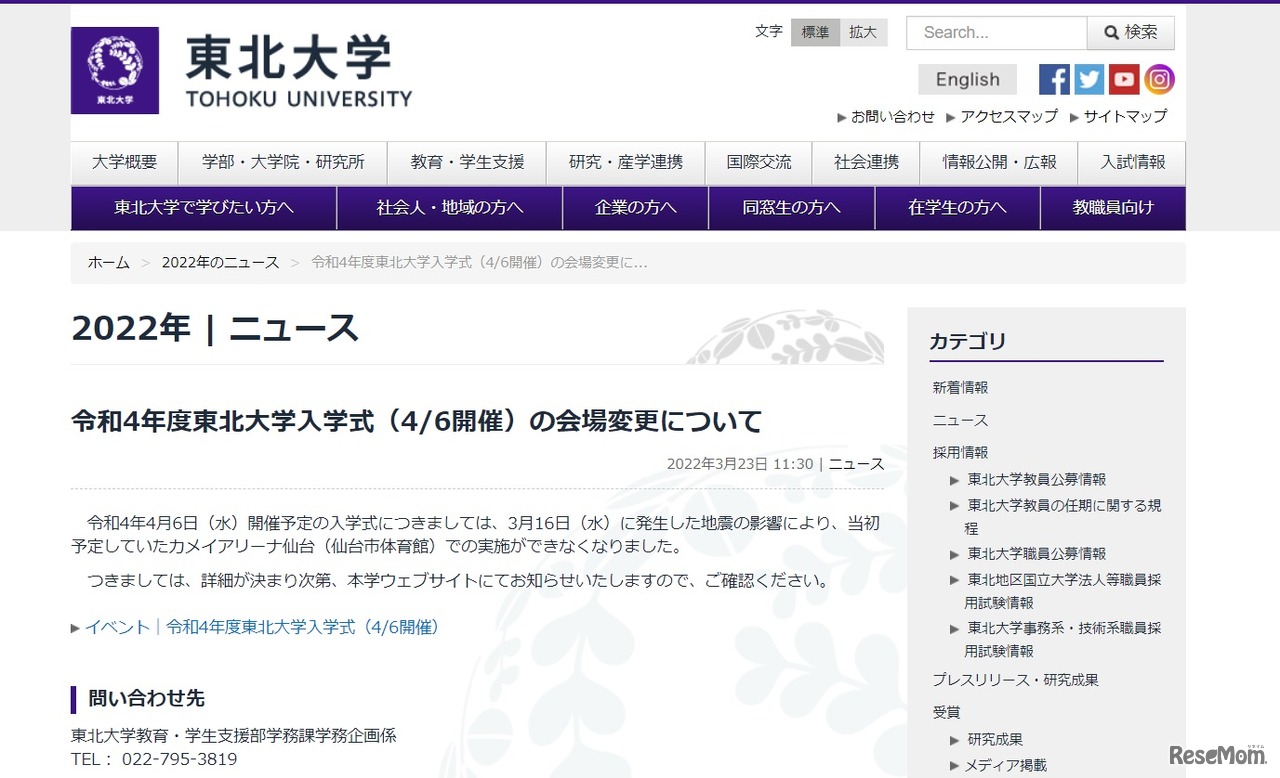This screenshot has width=1280, height=778.
Task: Open 東北大学教員の任期に関する規程 sidebar link
Action: [x=1063, y=517]
